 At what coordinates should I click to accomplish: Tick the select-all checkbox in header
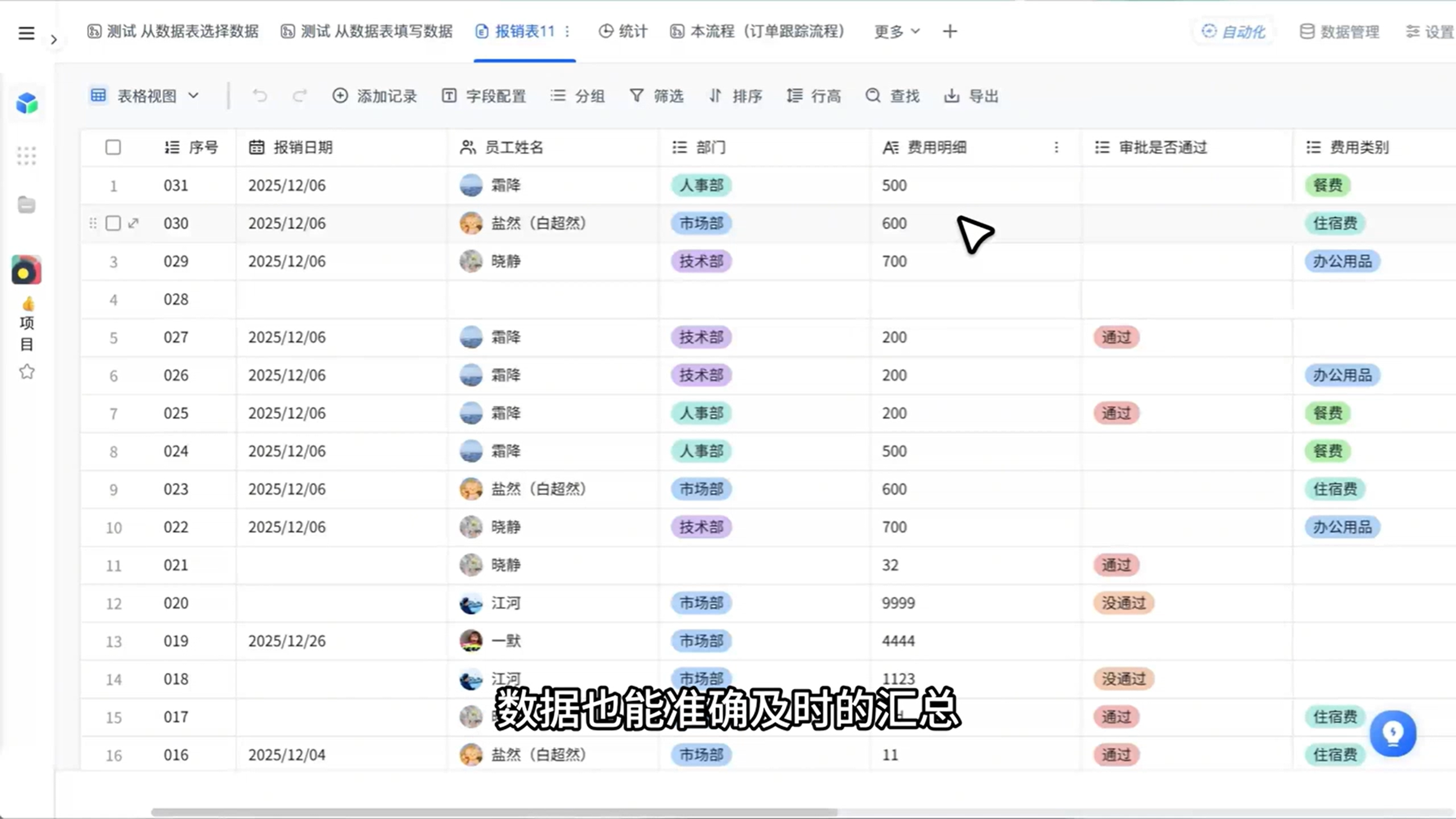pos(113,147)
